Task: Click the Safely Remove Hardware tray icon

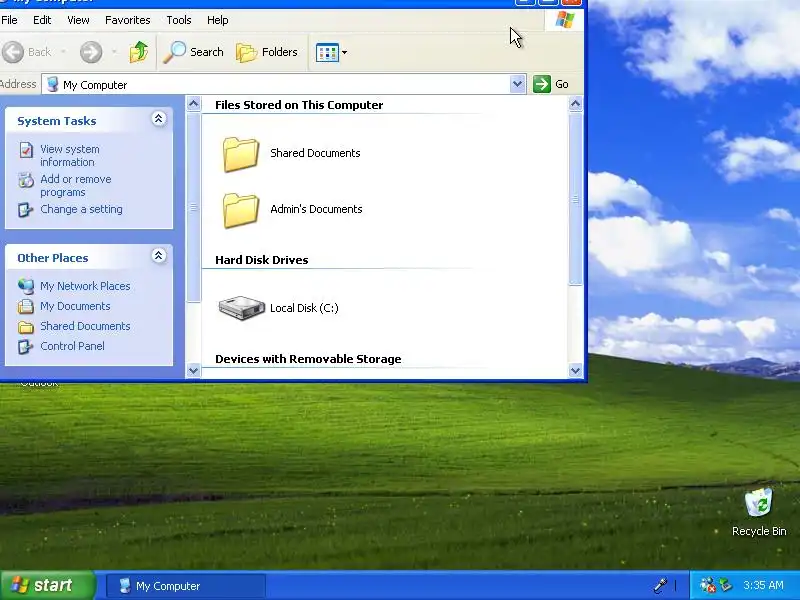Action: [x=725, y=585]
